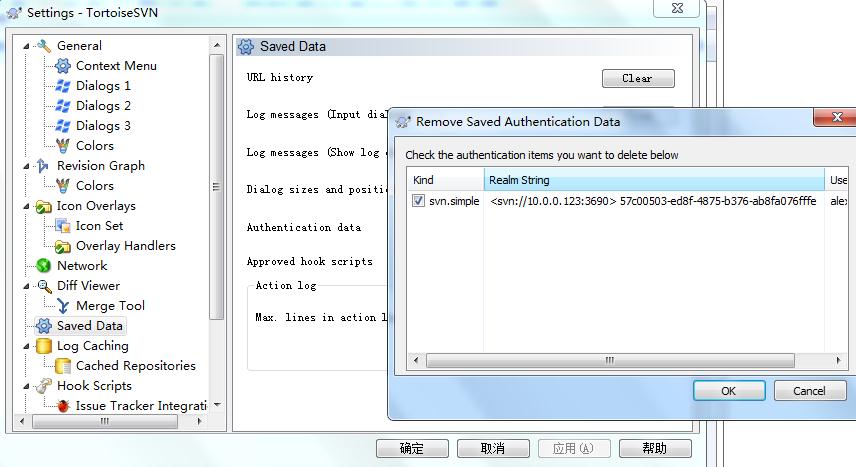Click authentication list scroll left arrow

click(416, 360)
